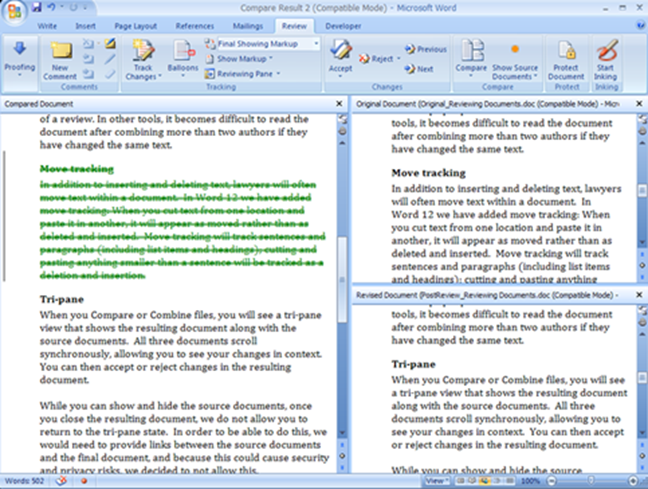The width and height of the screenshot is (648, 489).
Task: Toggle the Reviewing Pane display
Action: [x=247, y=73]
